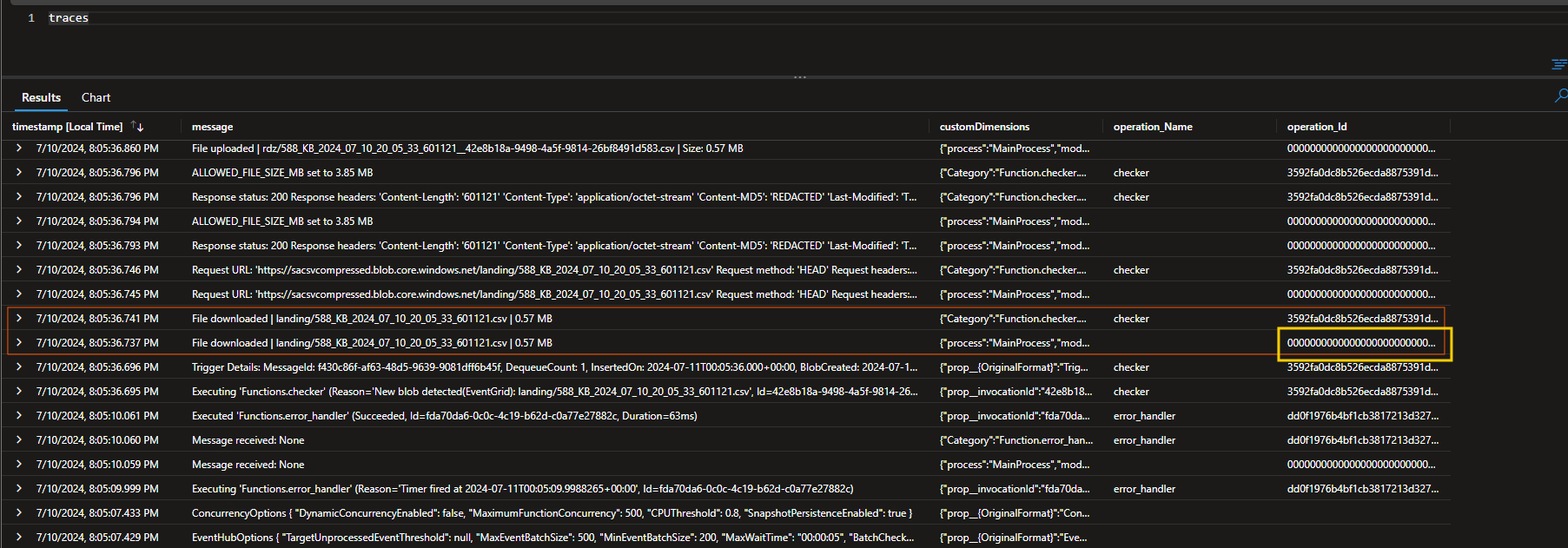
Task: Expand the 8:05:10.059 PM Message received row
Action: [x=19, y=465]
